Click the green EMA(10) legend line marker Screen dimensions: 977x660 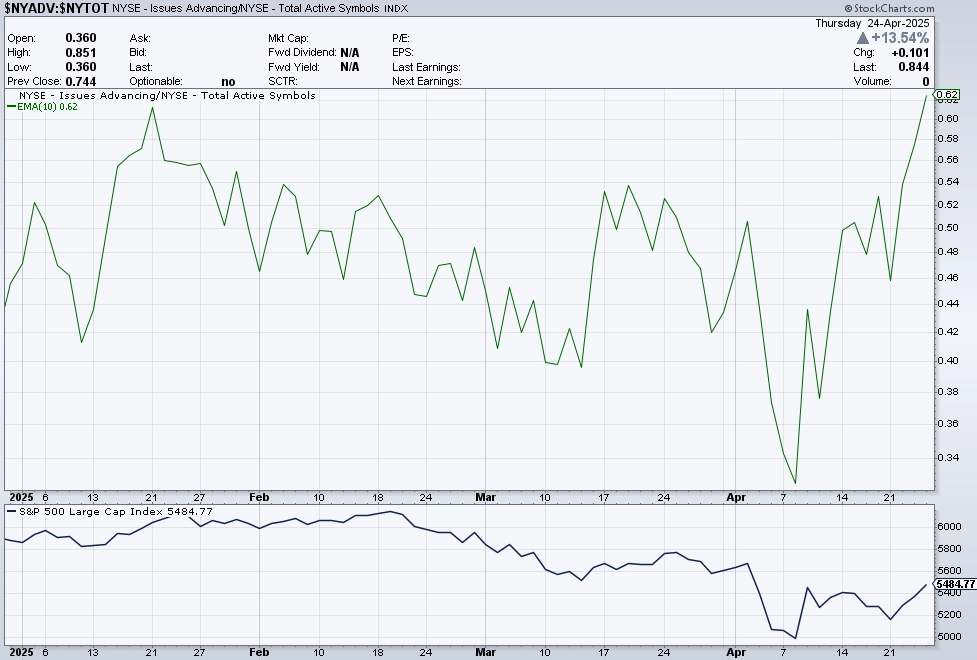(11, 107)
